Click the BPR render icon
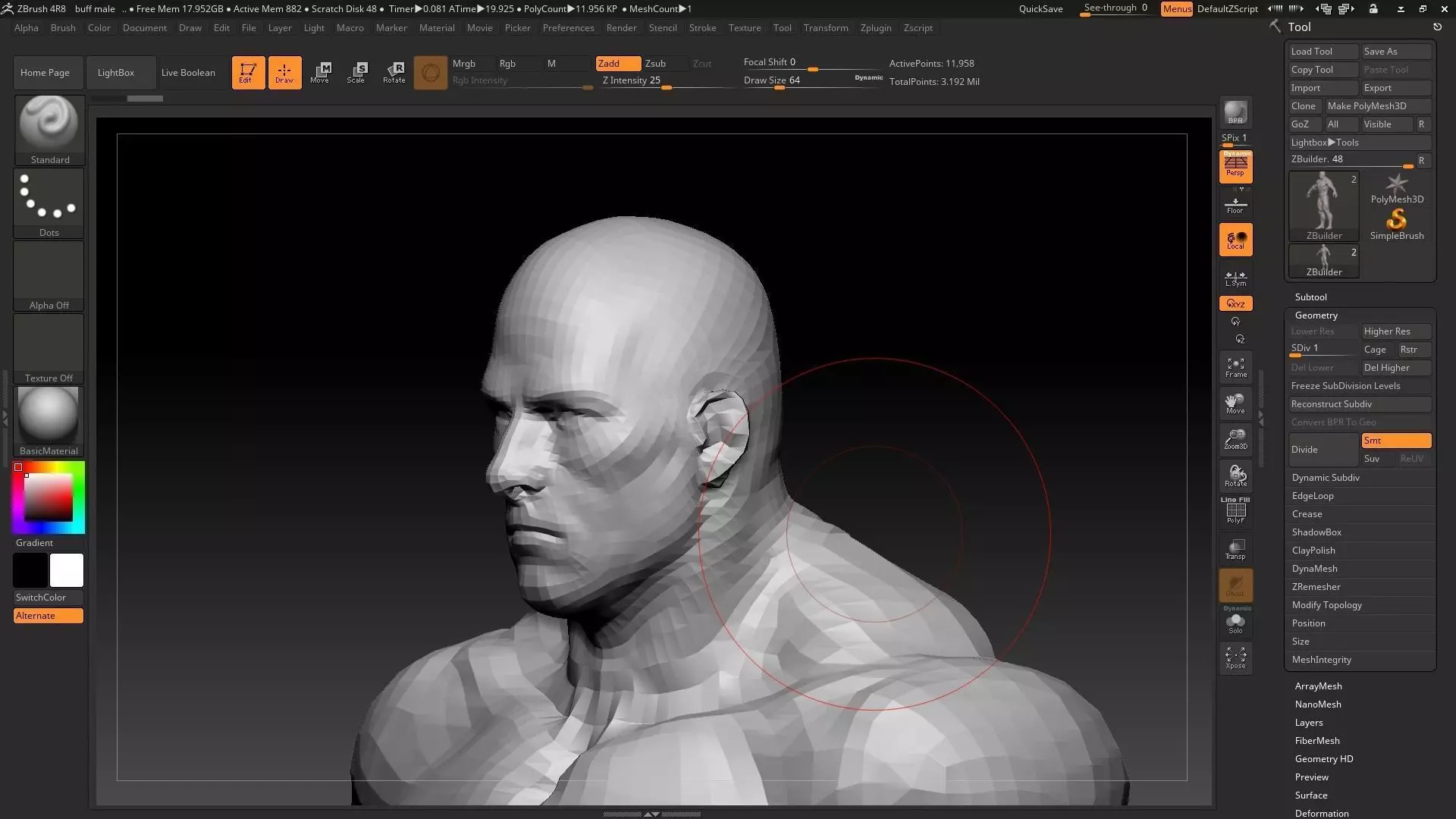This screenshot has width=1456, height=819. (1235, 113)
